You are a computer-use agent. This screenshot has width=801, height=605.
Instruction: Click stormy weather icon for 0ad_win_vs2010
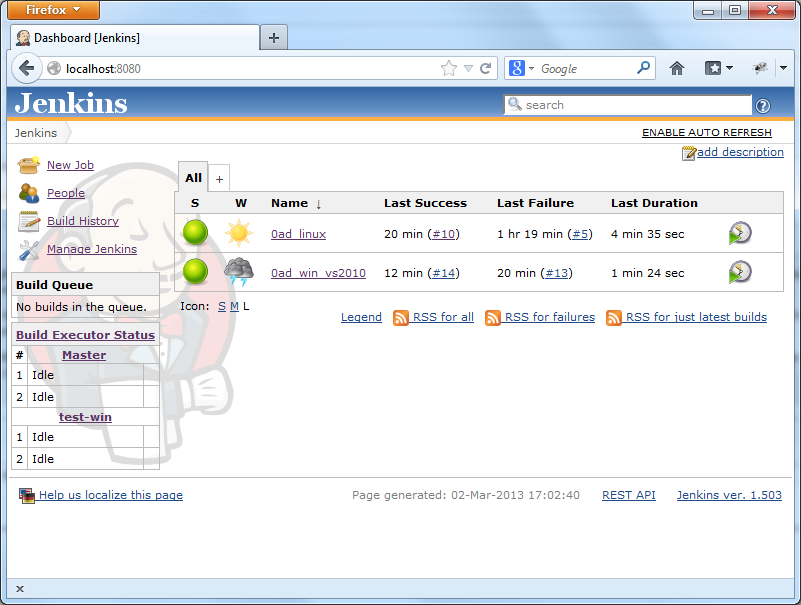[239, 271]
